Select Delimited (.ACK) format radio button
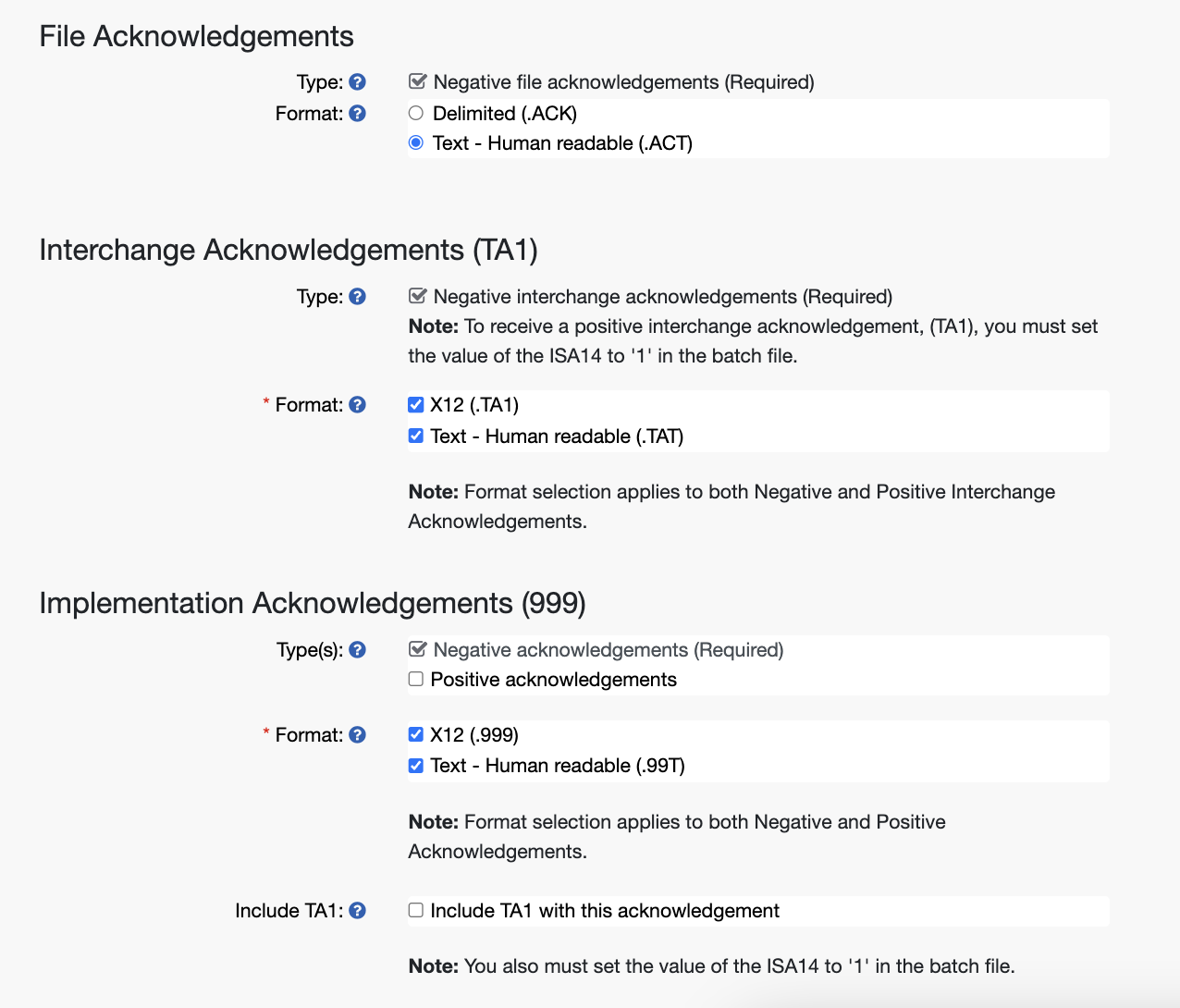This screenshot has height=1008, width=1180. [416, 113]
